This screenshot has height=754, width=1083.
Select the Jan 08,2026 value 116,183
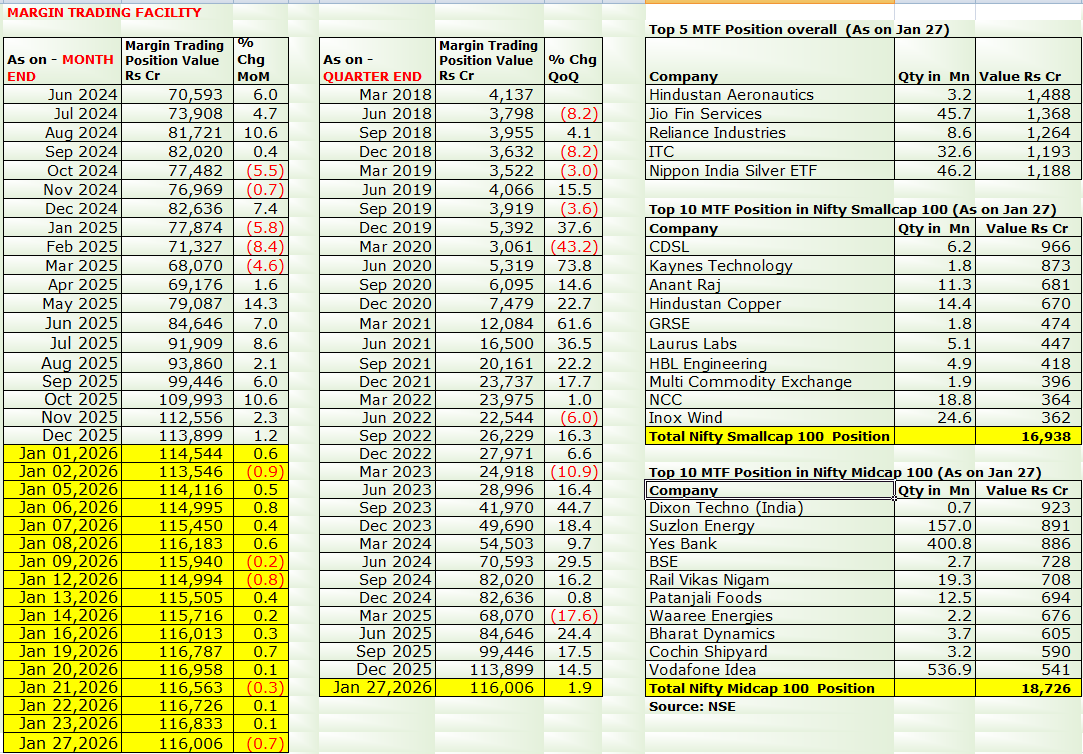pyautogui.click(x=178, y=543)
